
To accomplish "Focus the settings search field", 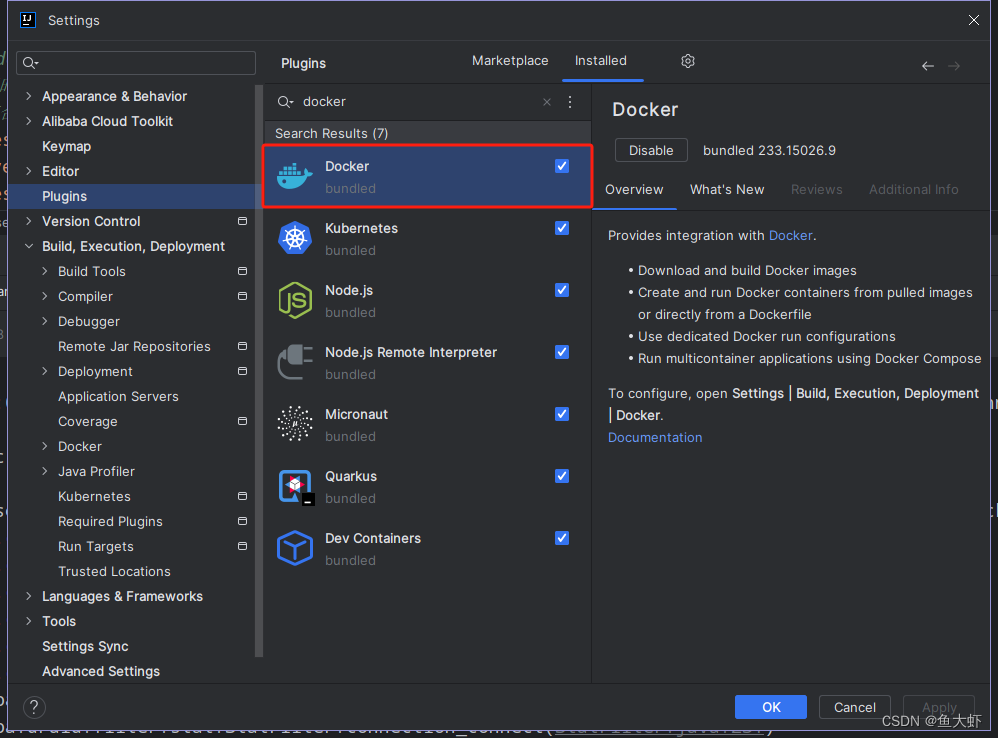I will 136,63.
